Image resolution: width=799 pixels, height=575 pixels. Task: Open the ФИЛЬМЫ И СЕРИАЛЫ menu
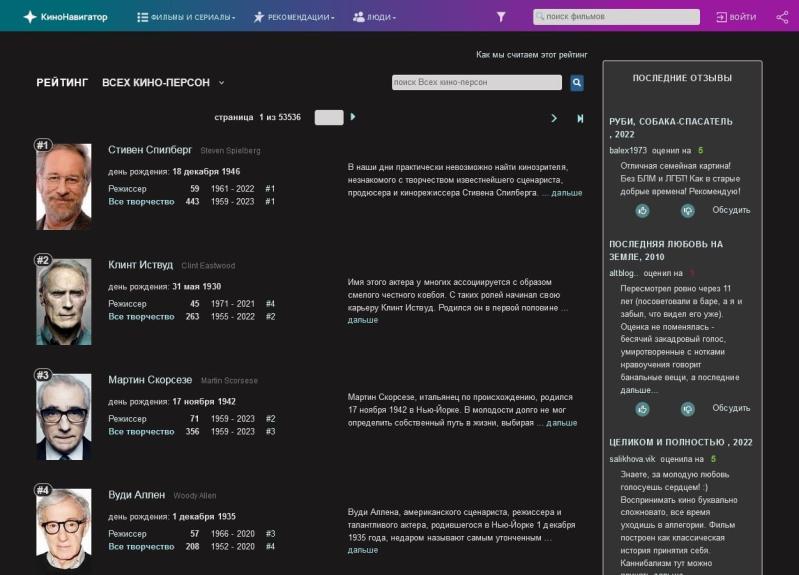186,17
